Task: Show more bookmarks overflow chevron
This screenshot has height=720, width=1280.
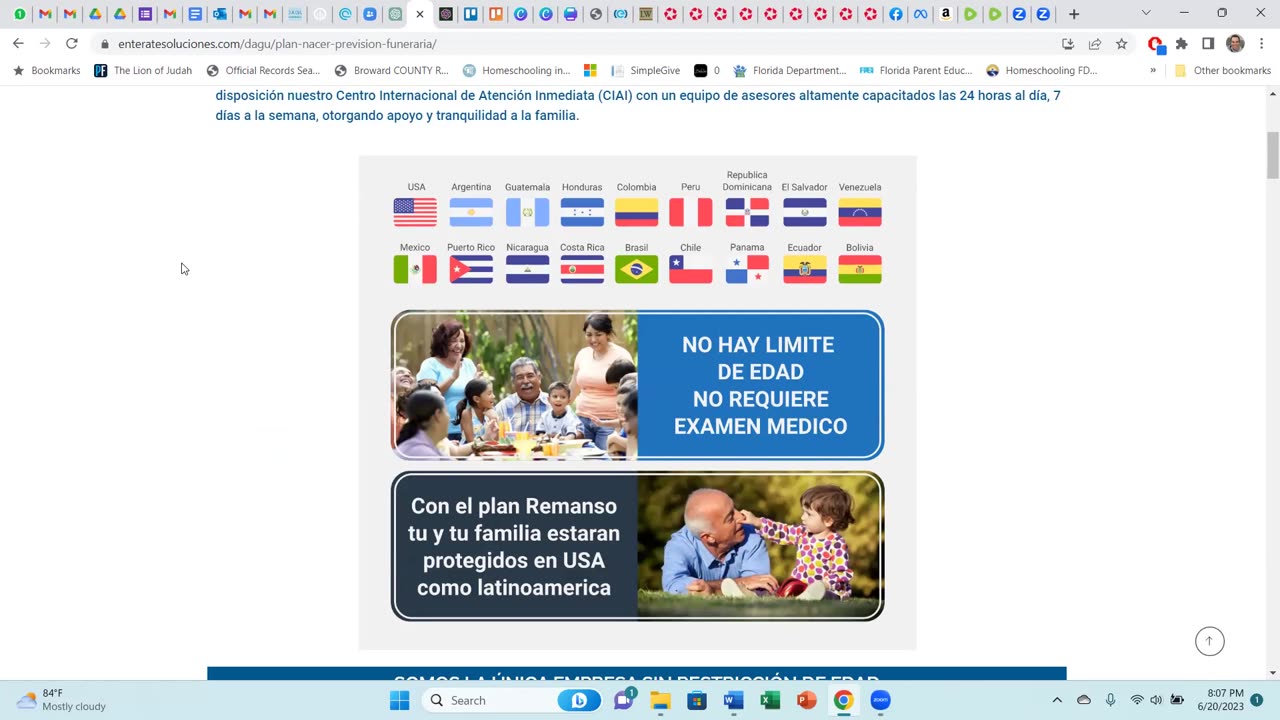Action: (1153, 71)
